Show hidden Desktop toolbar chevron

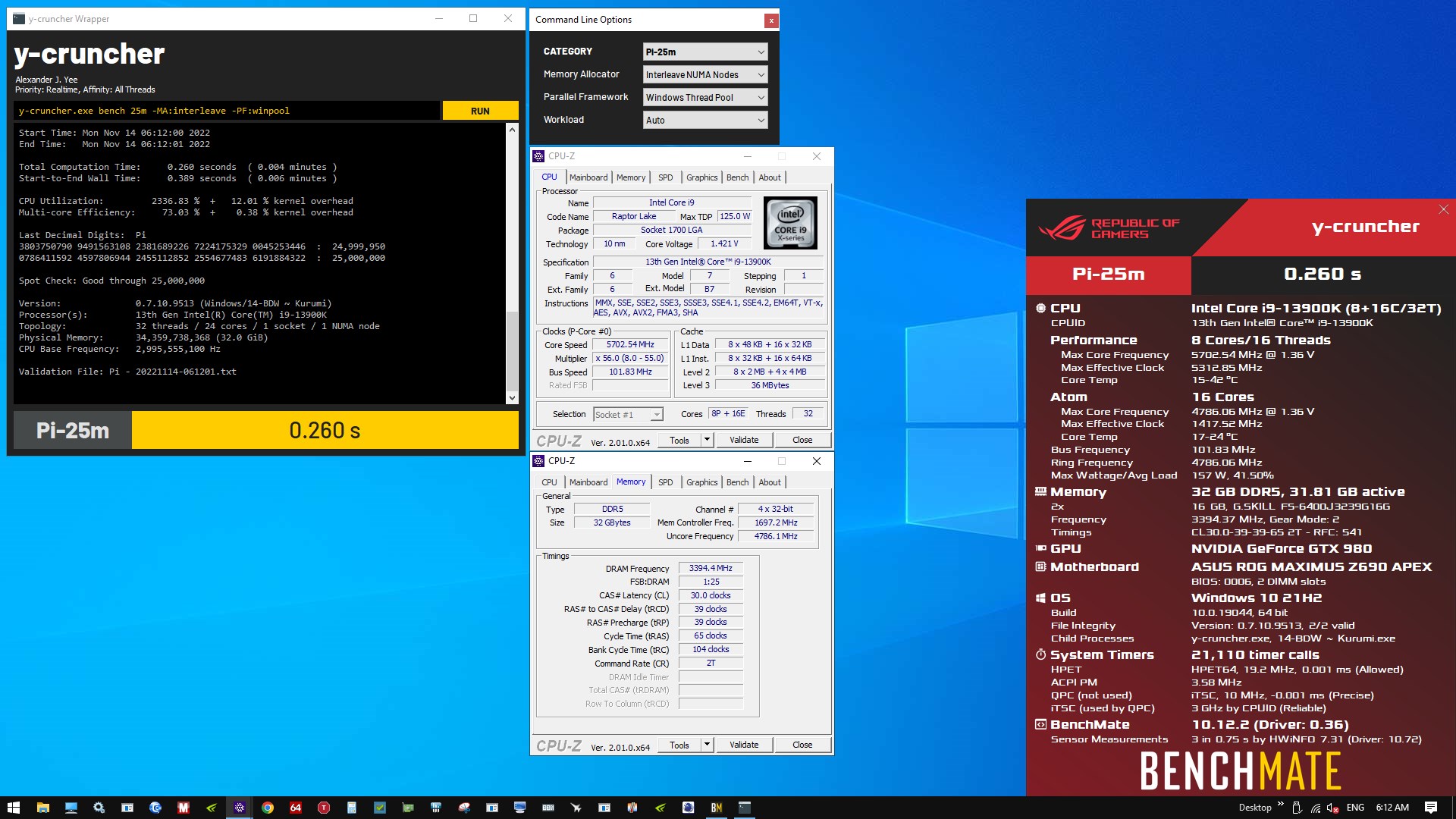[x=1281, y=805]
